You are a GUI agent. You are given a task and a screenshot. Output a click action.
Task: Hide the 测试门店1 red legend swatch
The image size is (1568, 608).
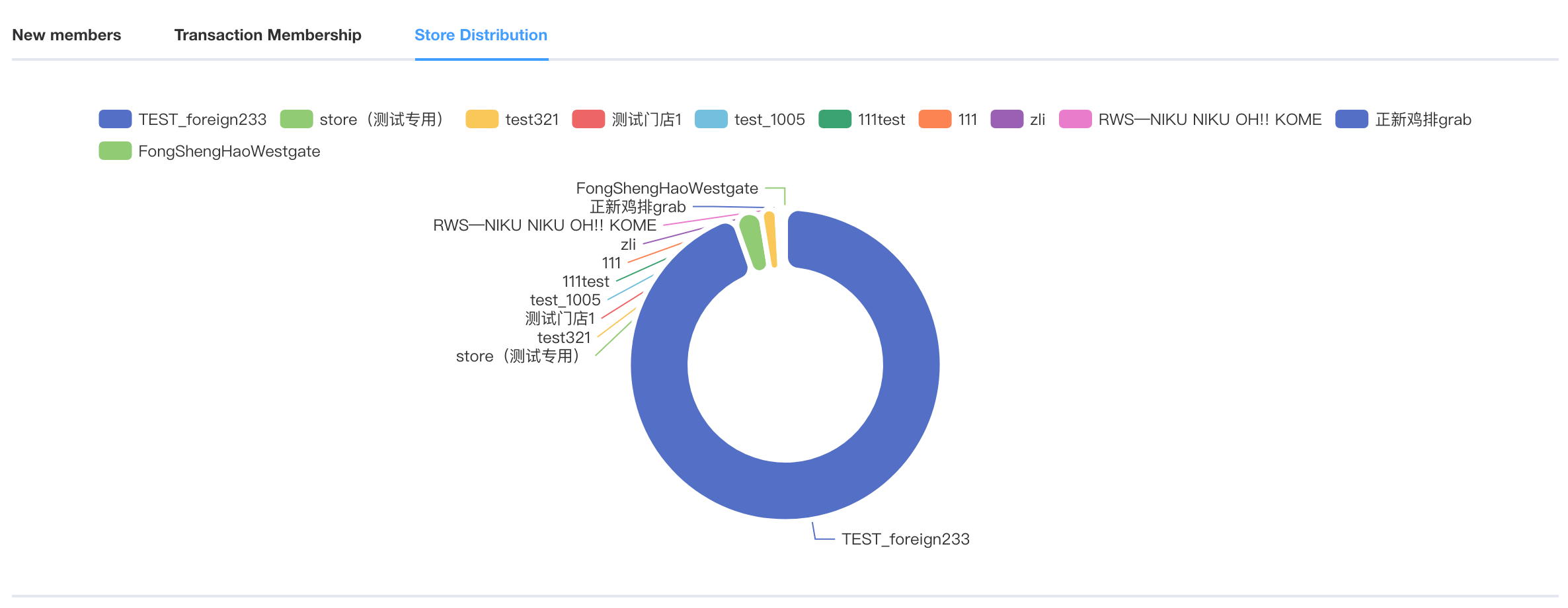click(x=588, y=120)
